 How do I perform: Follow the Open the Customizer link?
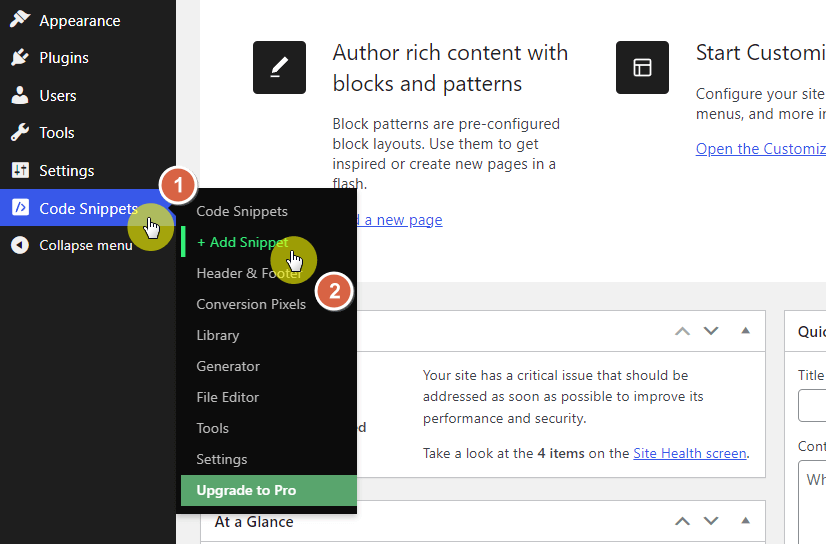pyautogui.click(x=761, y=149)
